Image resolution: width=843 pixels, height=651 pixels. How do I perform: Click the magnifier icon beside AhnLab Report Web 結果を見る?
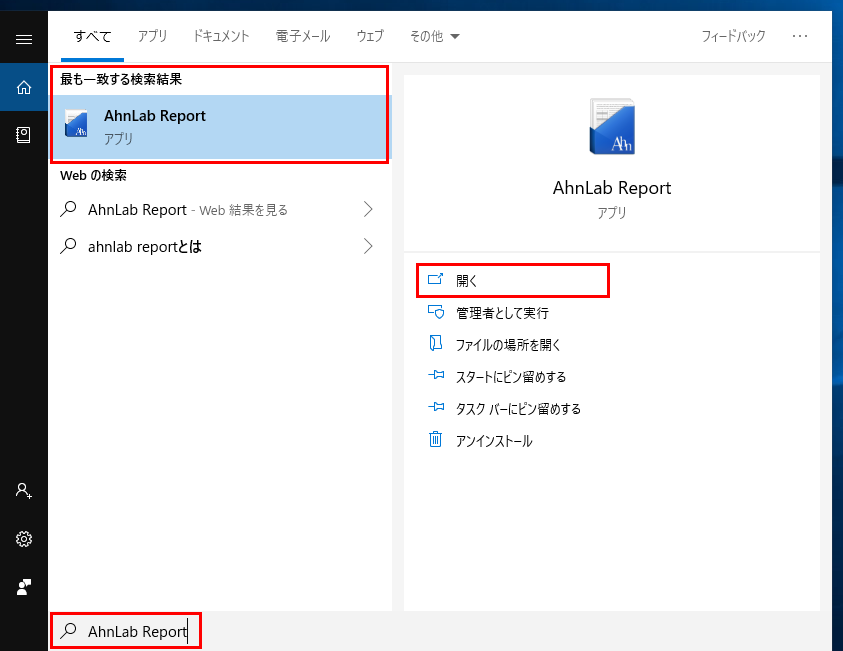click(x=68, y=209)
